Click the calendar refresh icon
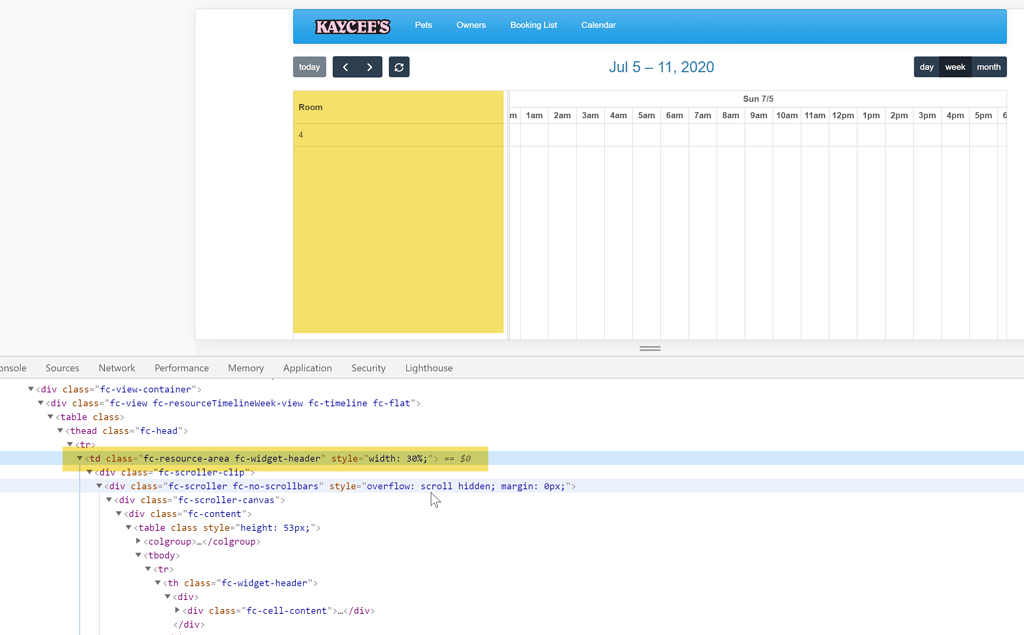1024x635 pixels. 399,66
